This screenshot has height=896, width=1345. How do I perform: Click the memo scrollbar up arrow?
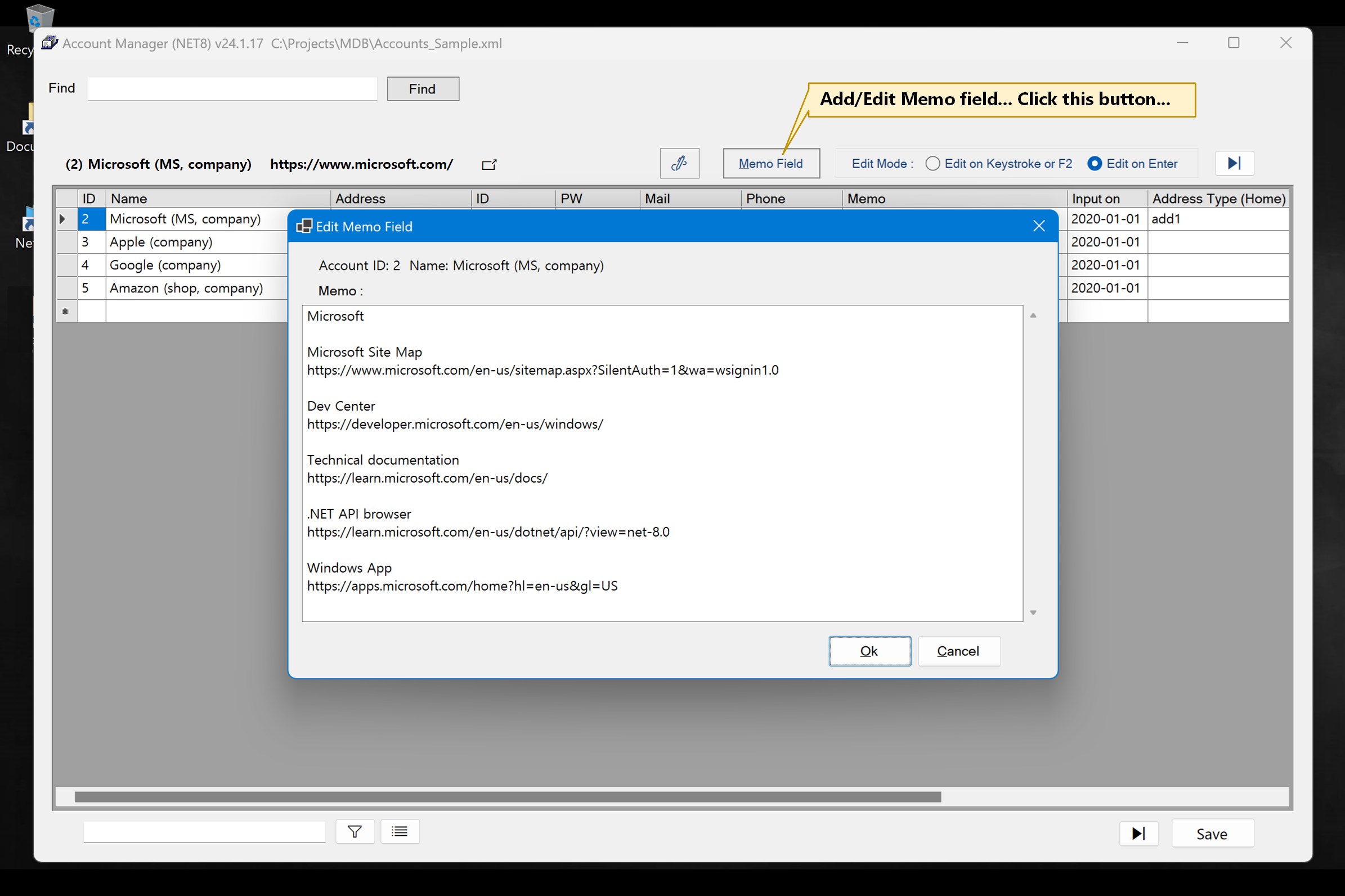[1033, 316]
